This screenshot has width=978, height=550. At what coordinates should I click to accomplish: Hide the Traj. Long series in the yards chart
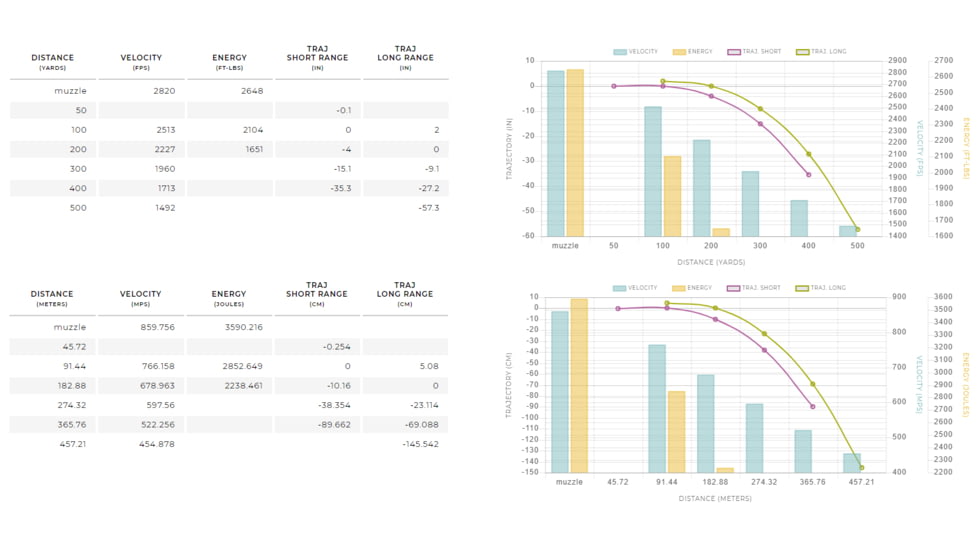pos(821,51)
